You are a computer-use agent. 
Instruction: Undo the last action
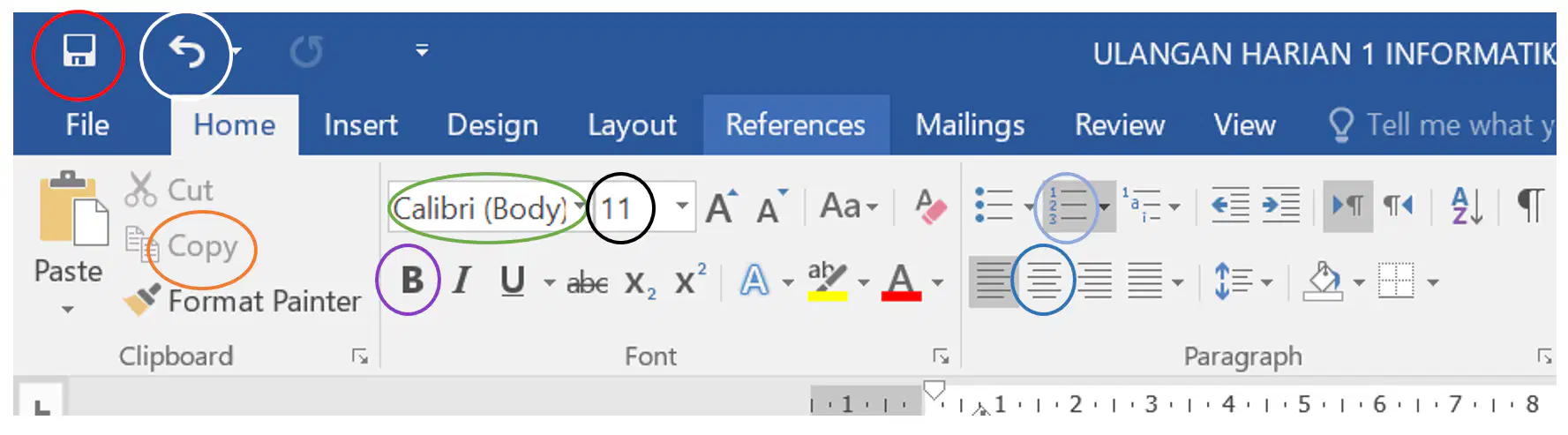[x=187, y=52]
